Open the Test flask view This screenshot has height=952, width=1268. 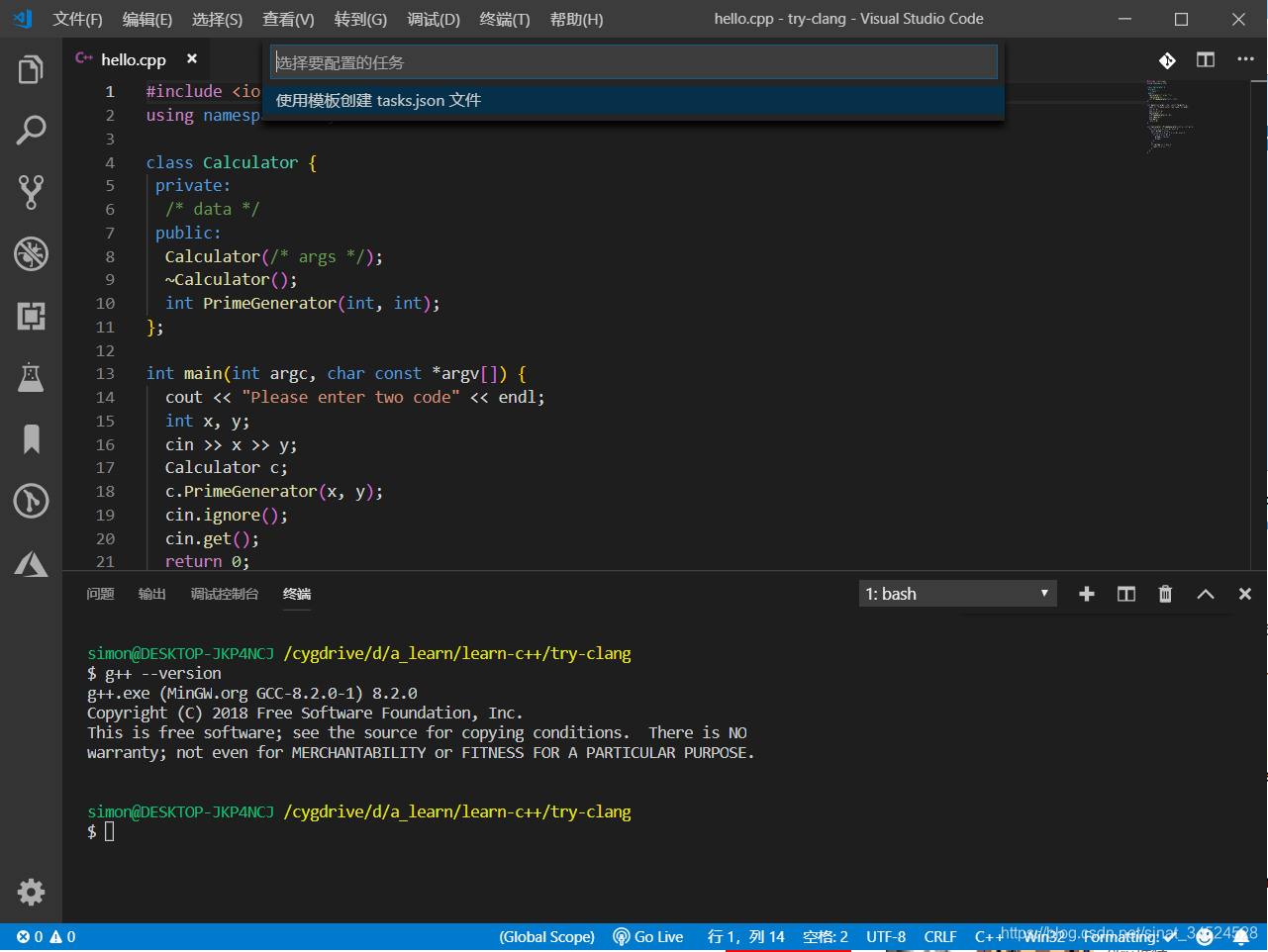[x=31, y=377]
